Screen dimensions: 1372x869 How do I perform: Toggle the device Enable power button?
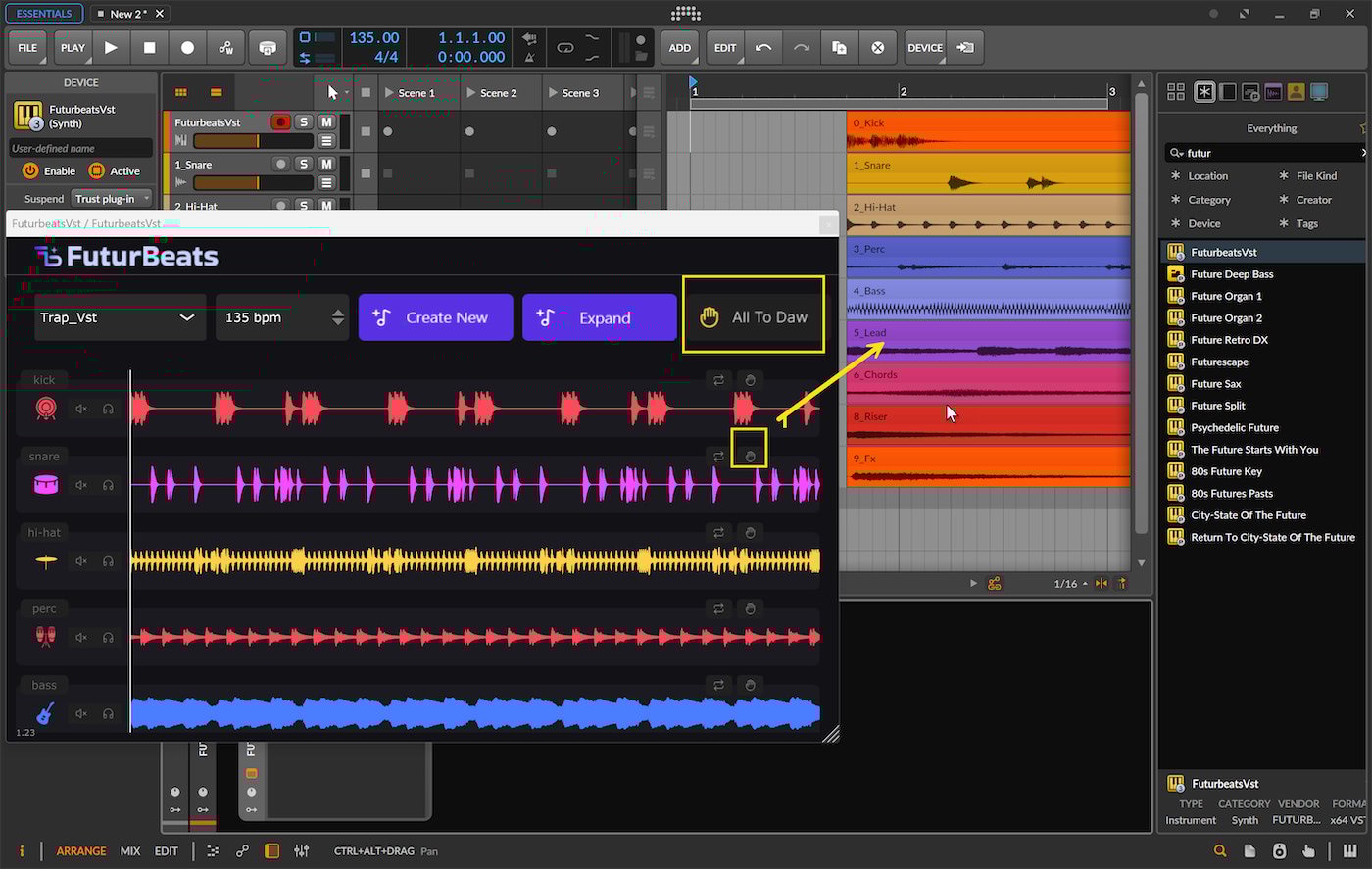(30, 170)
